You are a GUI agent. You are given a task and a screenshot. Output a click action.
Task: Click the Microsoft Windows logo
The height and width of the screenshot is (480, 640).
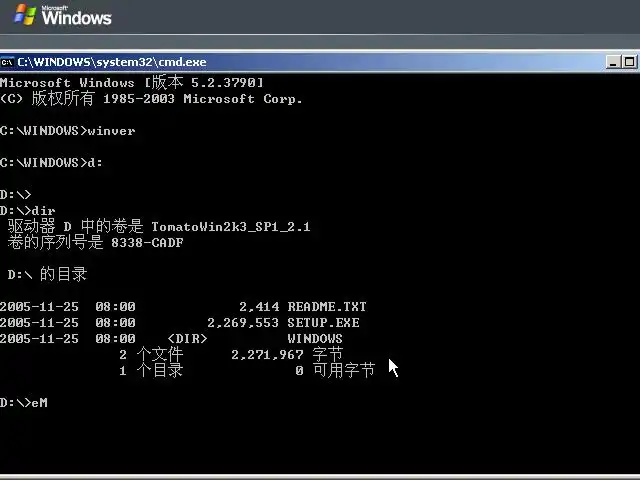pyautogui.click(x=62, y=16)
